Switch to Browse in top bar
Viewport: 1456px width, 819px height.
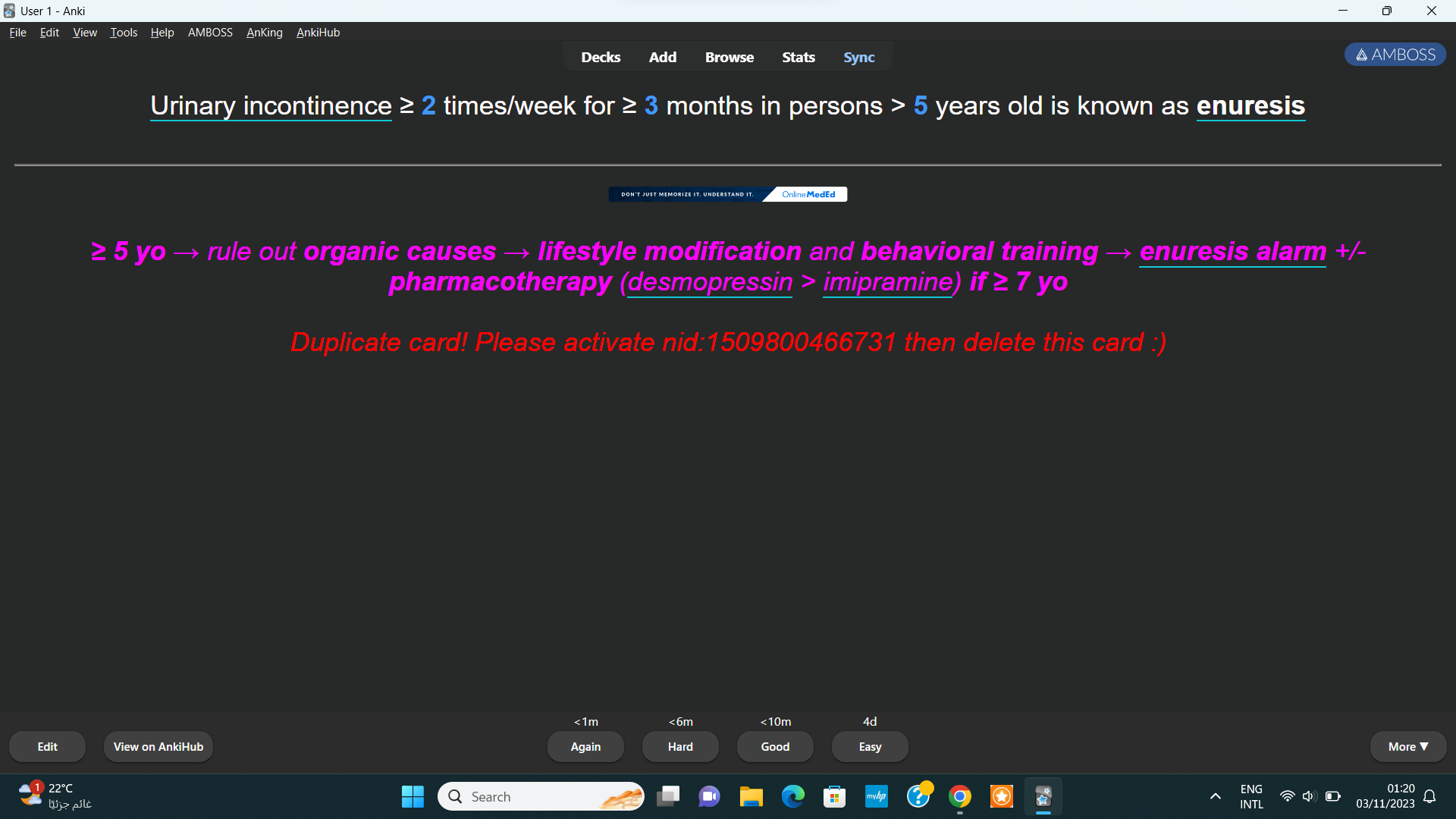click(x=729, y=58)
